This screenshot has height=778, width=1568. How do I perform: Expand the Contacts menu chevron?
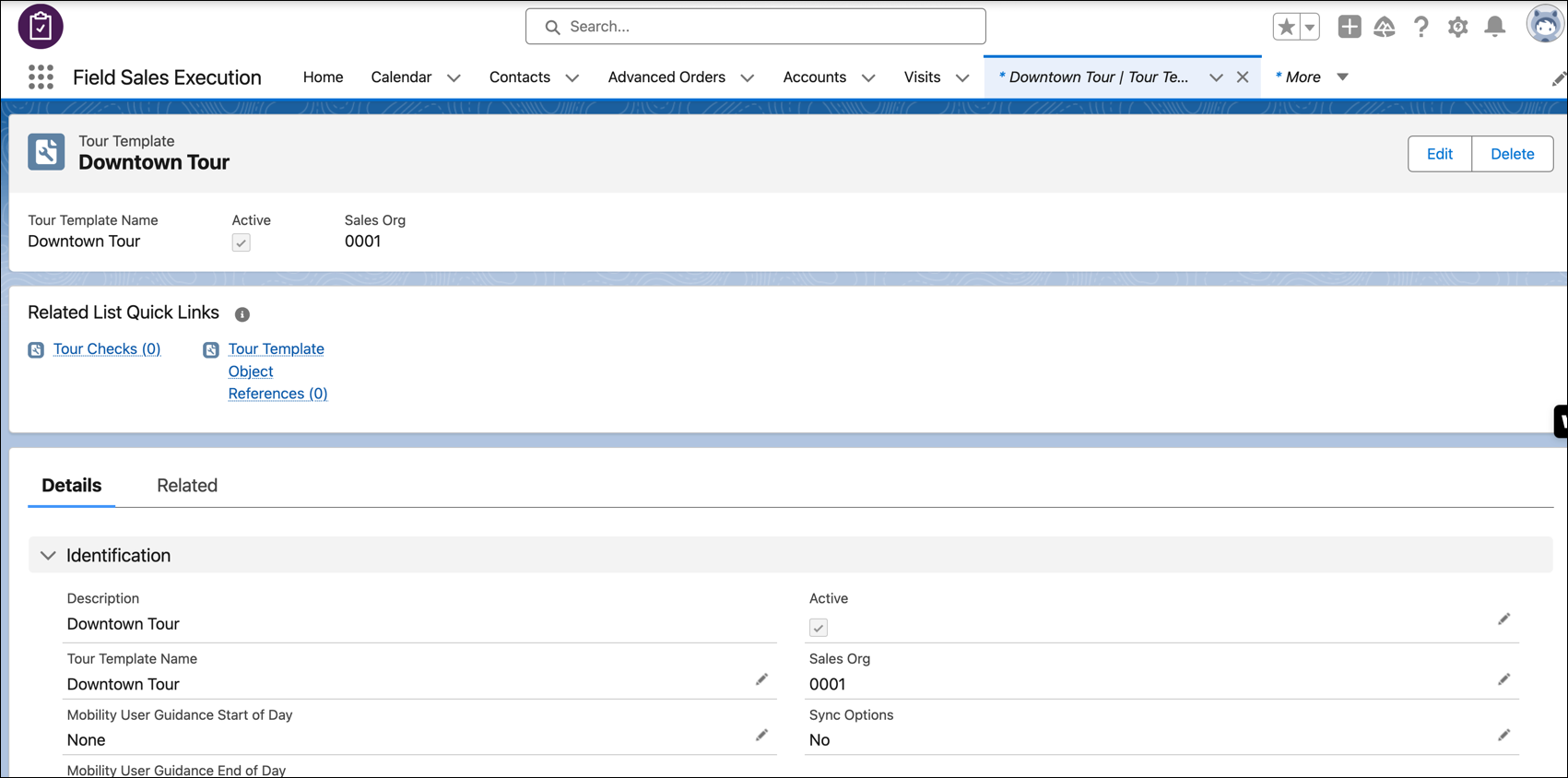coord(572,78)
